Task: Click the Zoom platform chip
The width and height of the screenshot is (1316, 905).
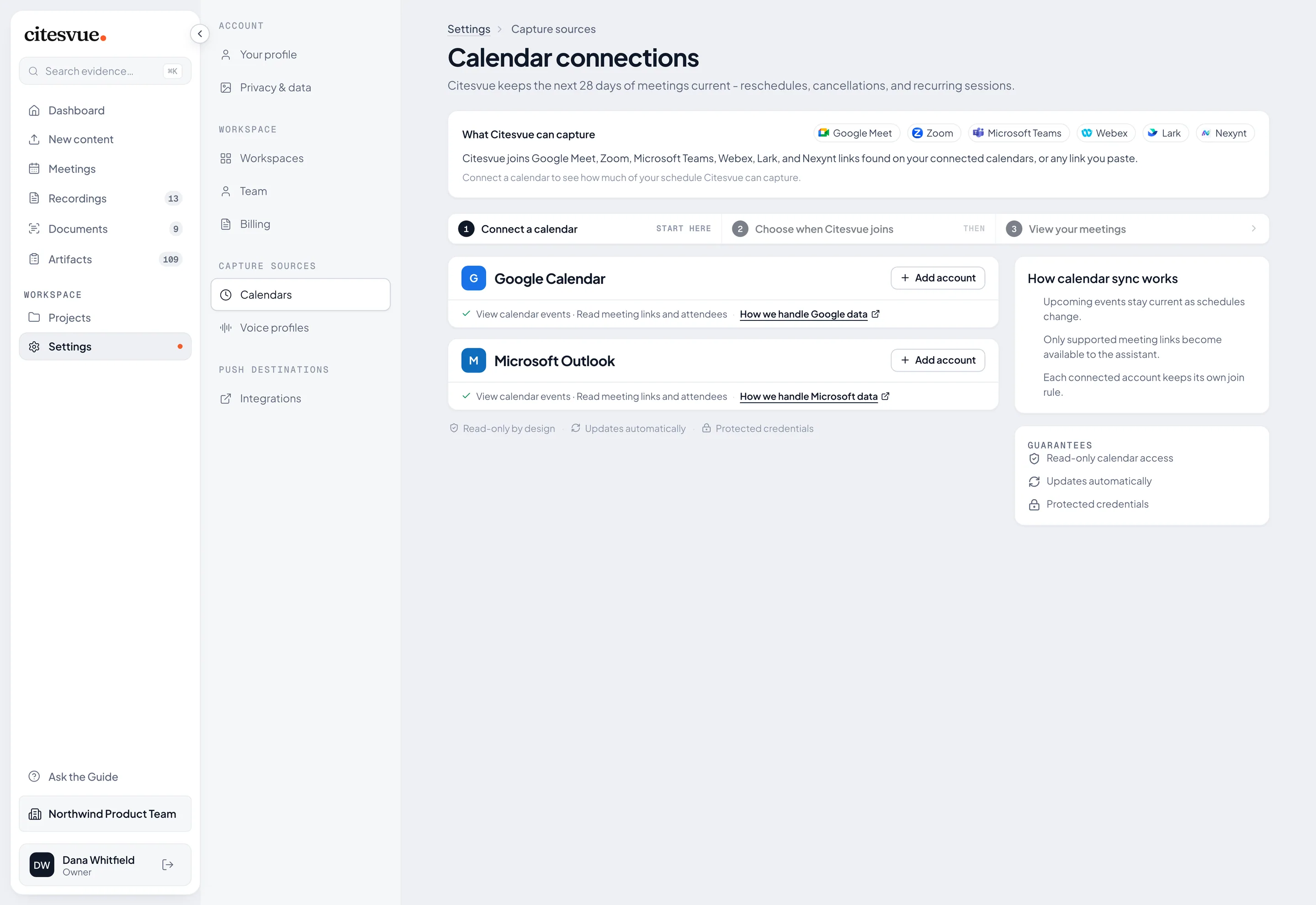Action: (x=934, y=133)
